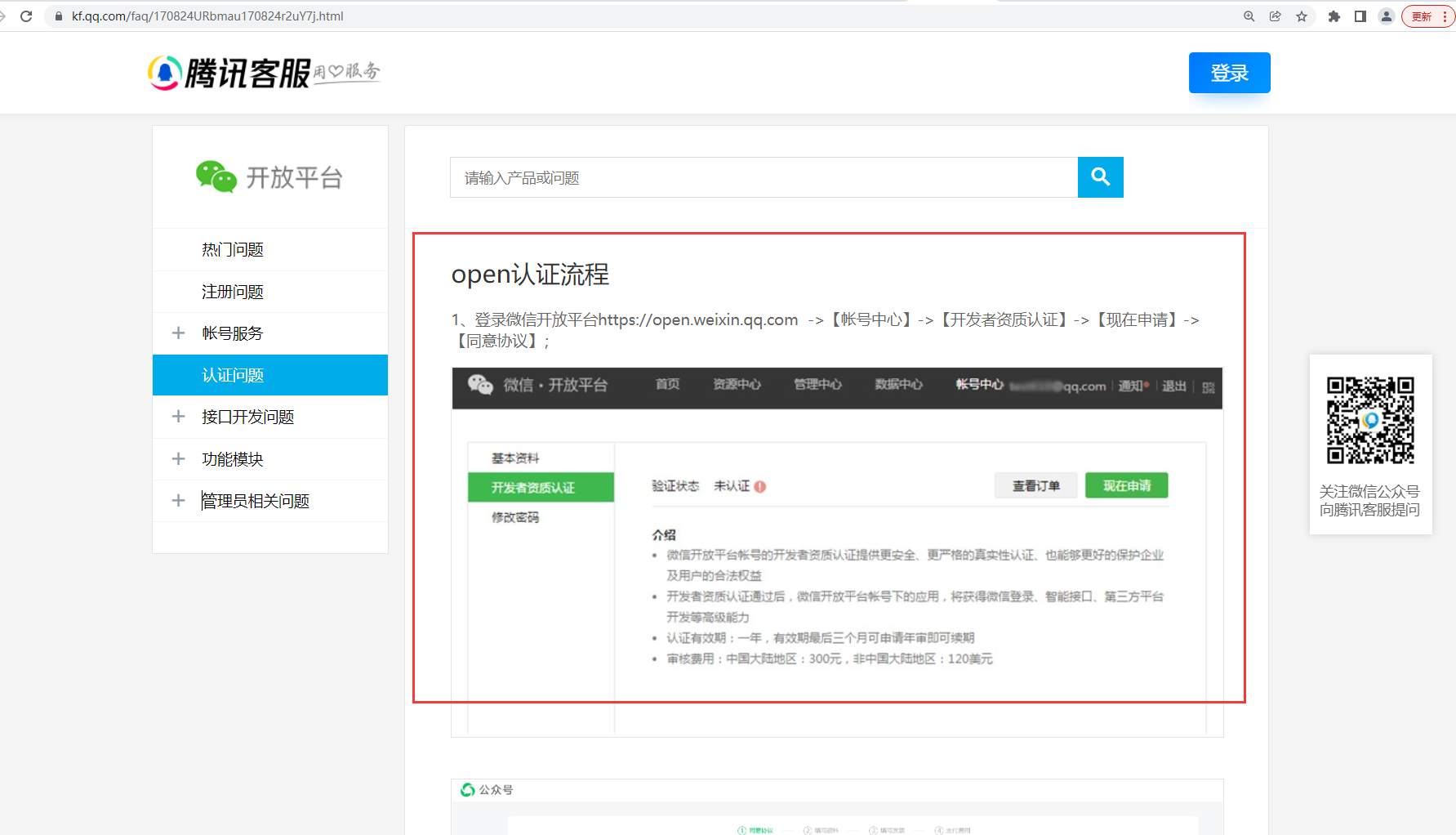The height and width of the screenshot is (835, 1456).
Task: Expand the 帐号服务 section plus icon
Action: (x=178, y=333)
